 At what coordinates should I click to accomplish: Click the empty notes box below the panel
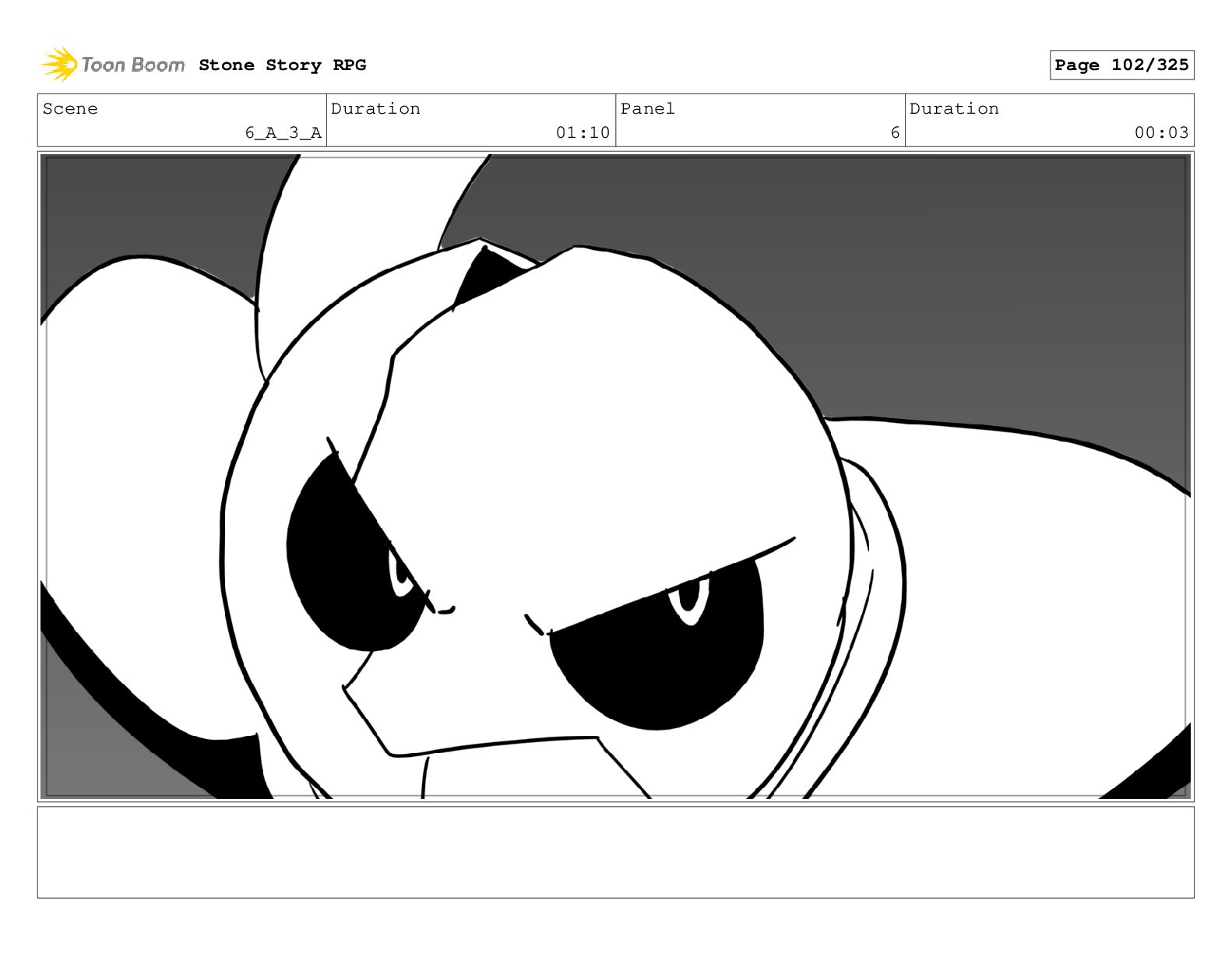(x=615, y=852)
